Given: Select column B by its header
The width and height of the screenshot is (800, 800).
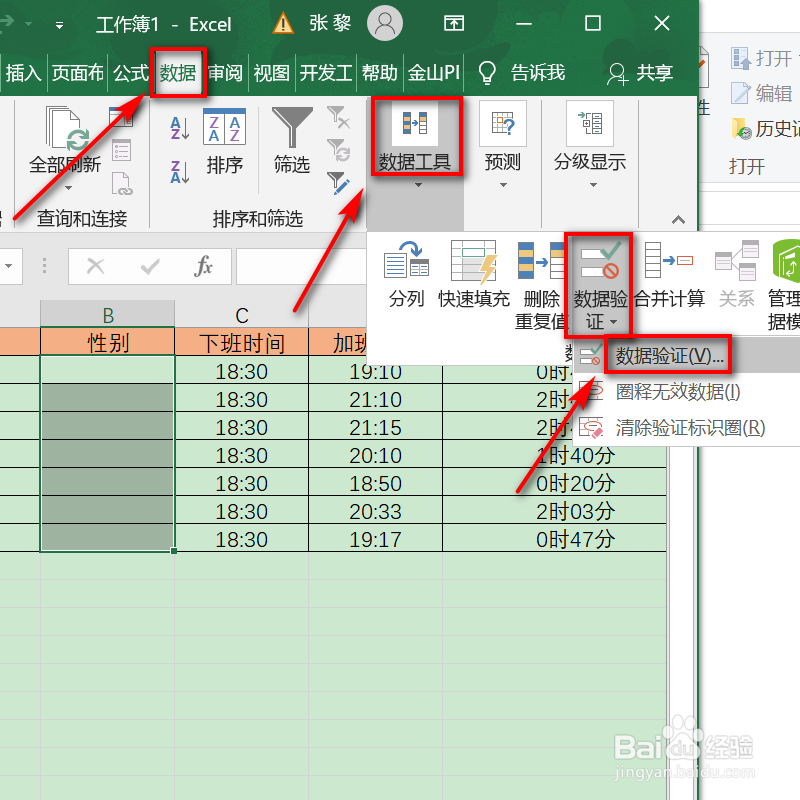Looking at the screenshot, I should [x=107, y=313].
